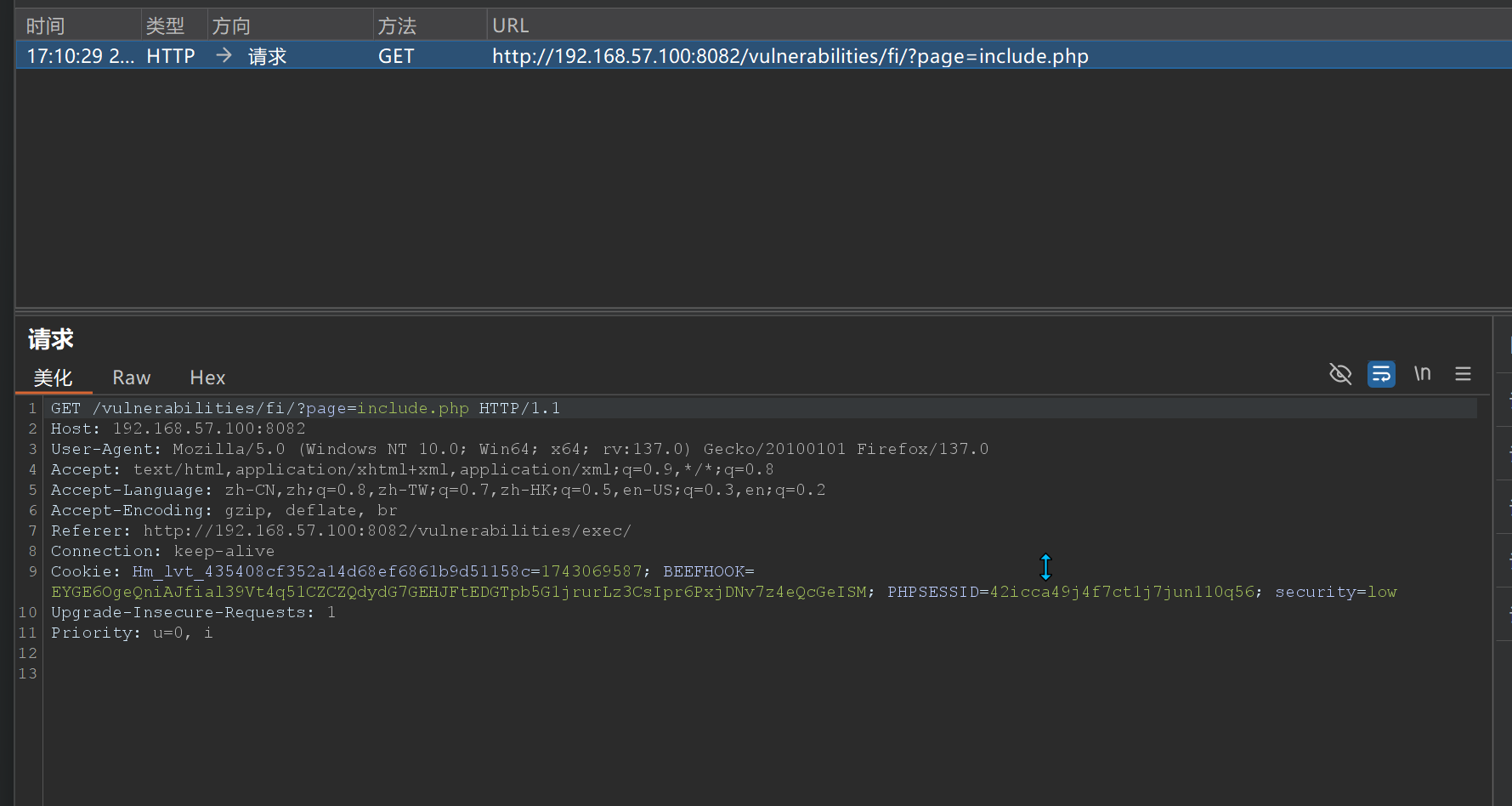Switch to the Raw tab
1512x806 pixels.
(x=132, y=377)
